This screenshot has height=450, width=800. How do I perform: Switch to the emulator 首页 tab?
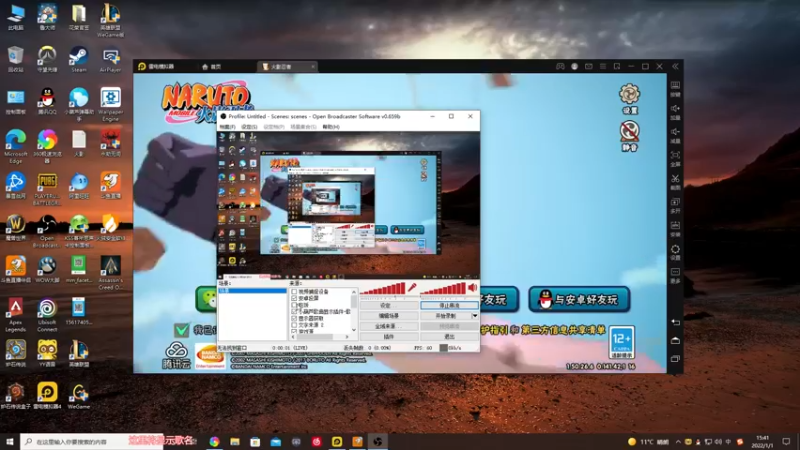(x=212, y=66)
